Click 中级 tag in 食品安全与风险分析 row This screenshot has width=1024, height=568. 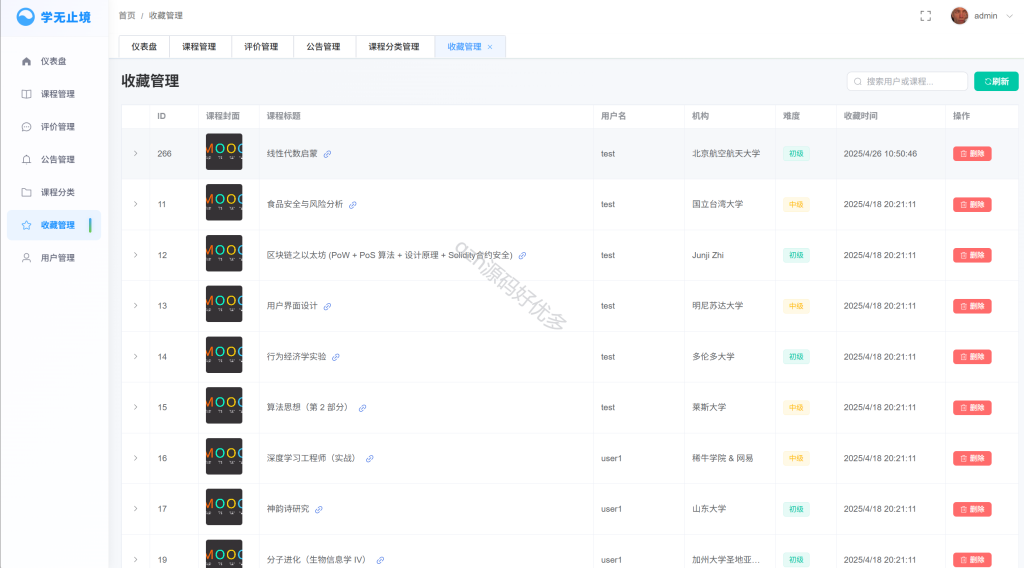[796, 205]
